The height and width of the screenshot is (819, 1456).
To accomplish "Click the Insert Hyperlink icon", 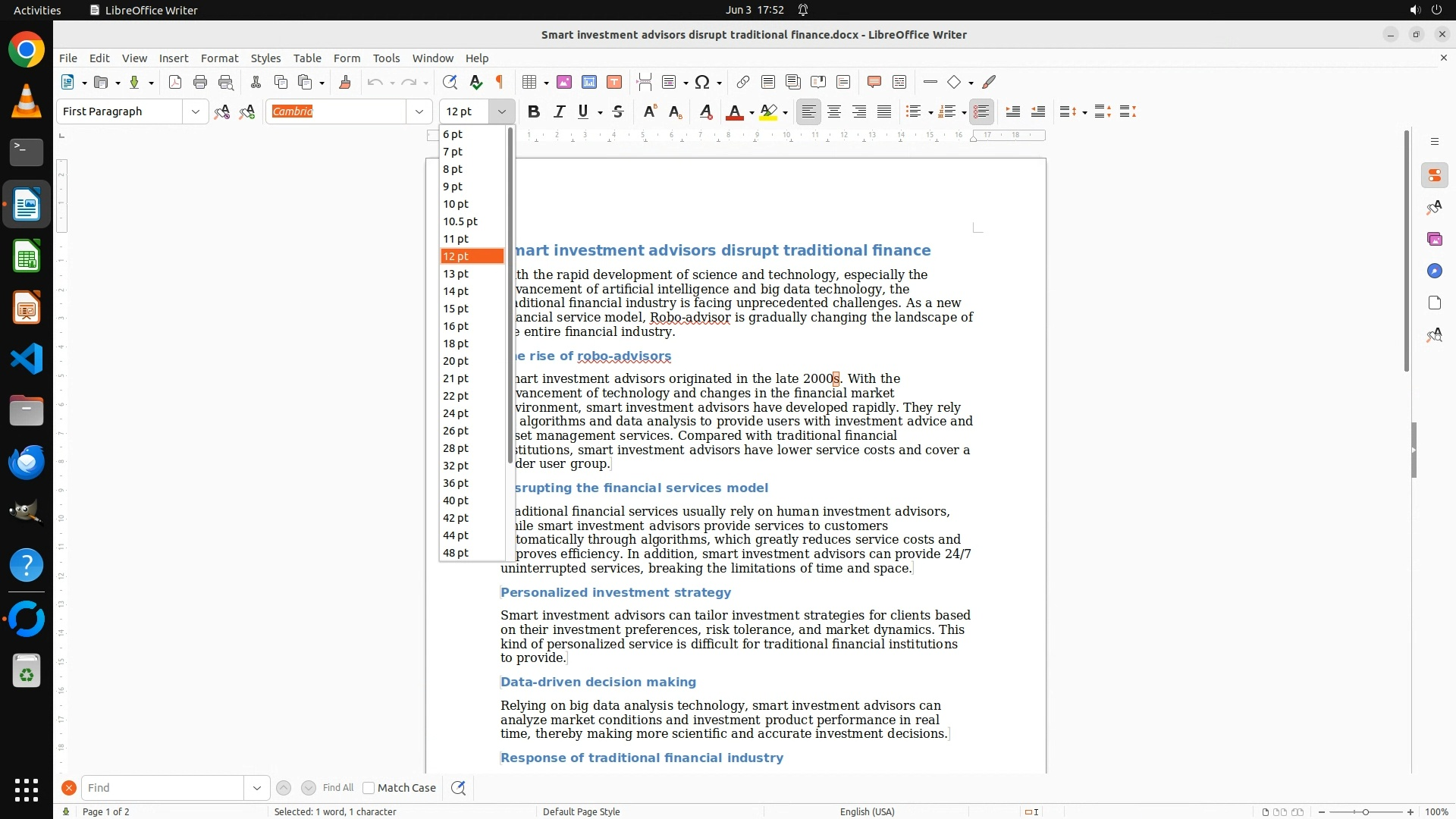I will (x=743, y=83).
